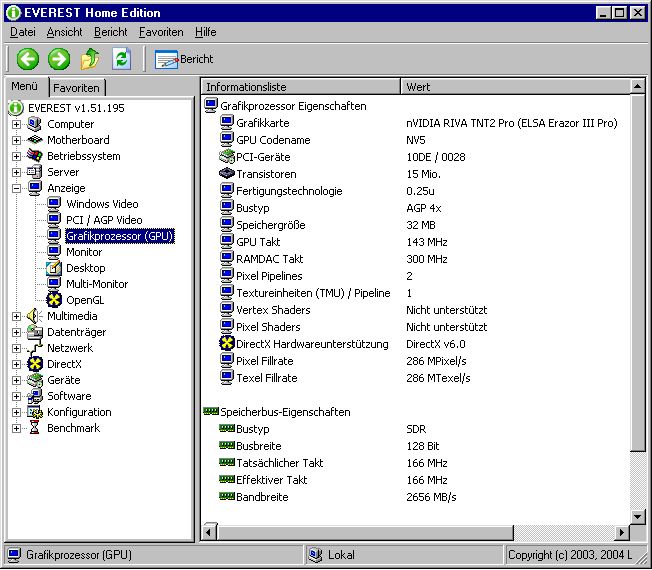Click the Transistoren chip icon

[227, 174]
